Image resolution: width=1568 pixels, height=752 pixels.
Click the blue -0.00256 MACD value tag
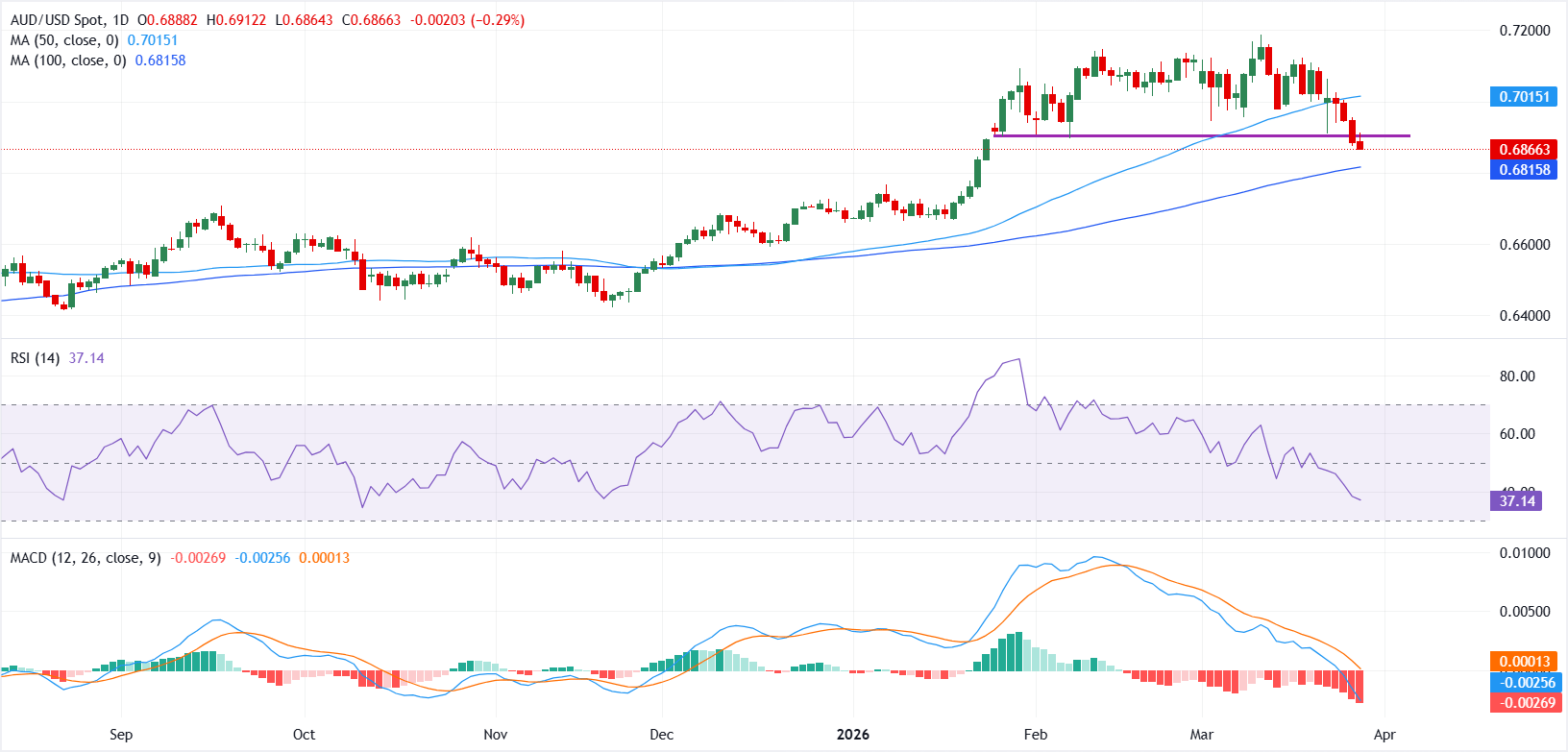tap(1524, 682)
